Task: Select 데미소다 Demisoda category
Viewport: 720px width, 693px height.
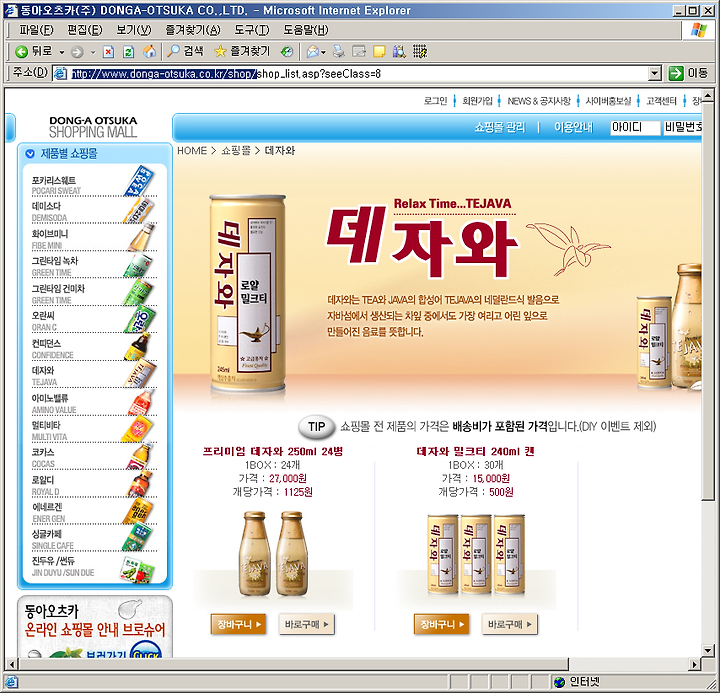Action: (94, 210)
